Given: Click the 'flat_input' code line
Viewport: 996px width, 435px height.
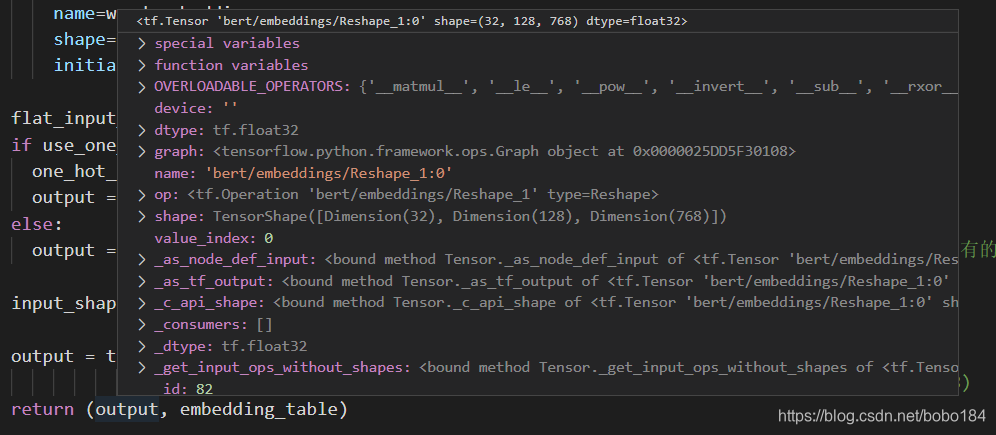Looking at the screenshot, I should [64, 118].
